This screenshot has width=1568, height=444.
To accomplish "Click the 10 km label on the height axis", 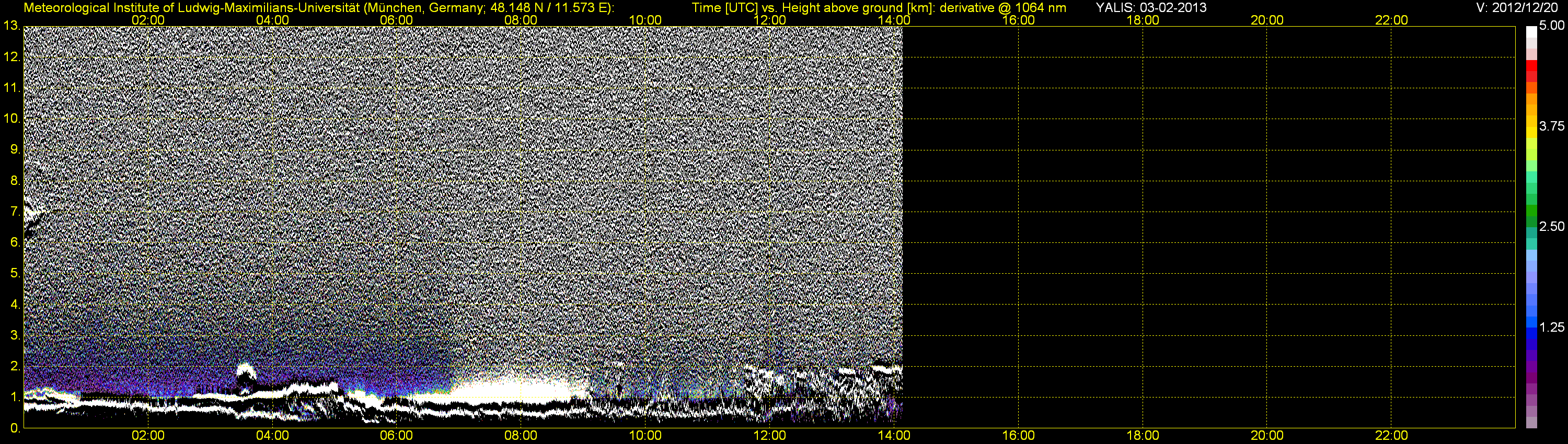I will pos(11,118).
